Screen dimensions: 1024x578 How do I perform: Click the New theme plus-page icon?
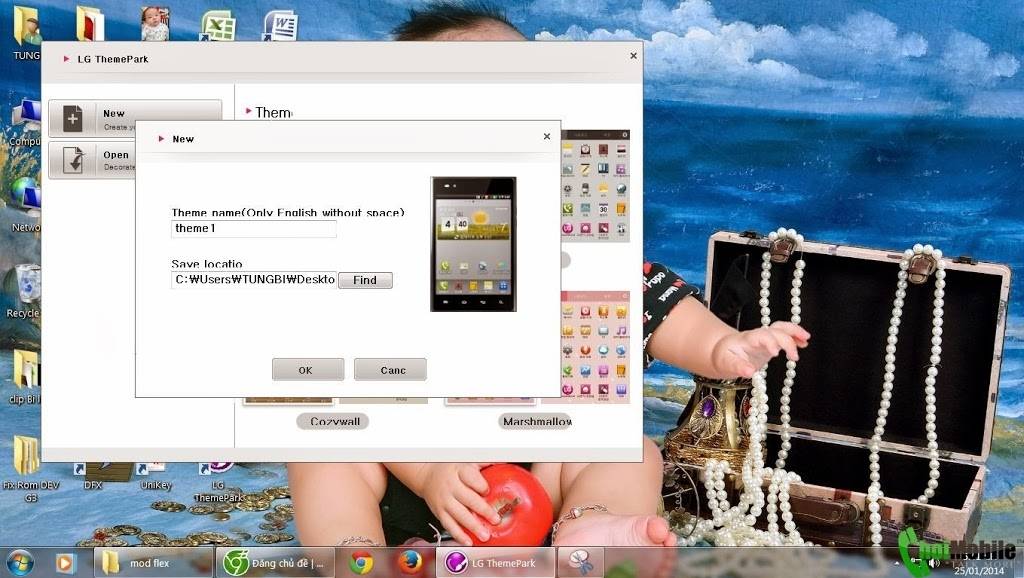pyautogui.click(x=72, y=119)
